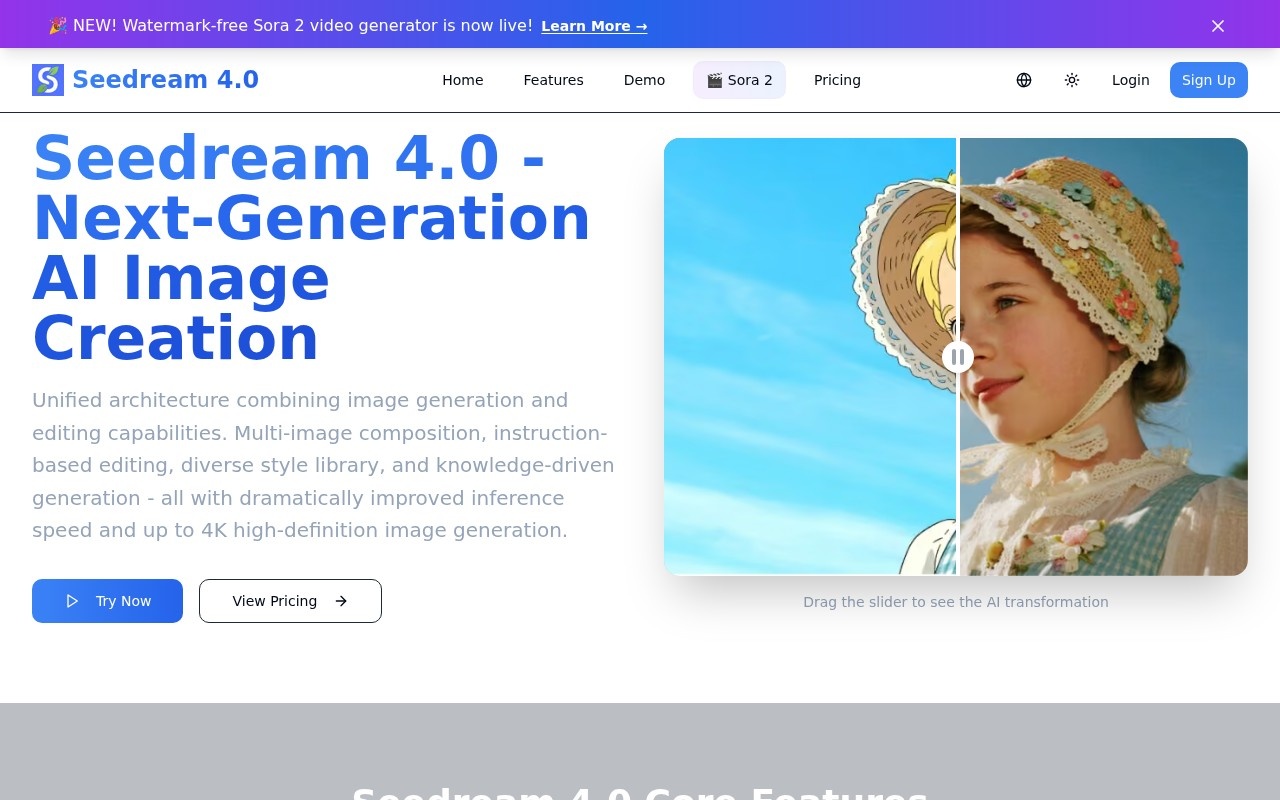The width and height of the screenshot is (1280, 800).
Task: Open the Sora 2 nav tab
Action: (739, 80)
